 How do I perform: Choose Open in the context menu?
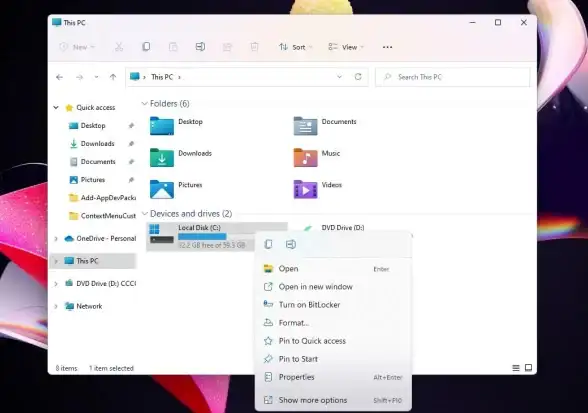(333, 269)
